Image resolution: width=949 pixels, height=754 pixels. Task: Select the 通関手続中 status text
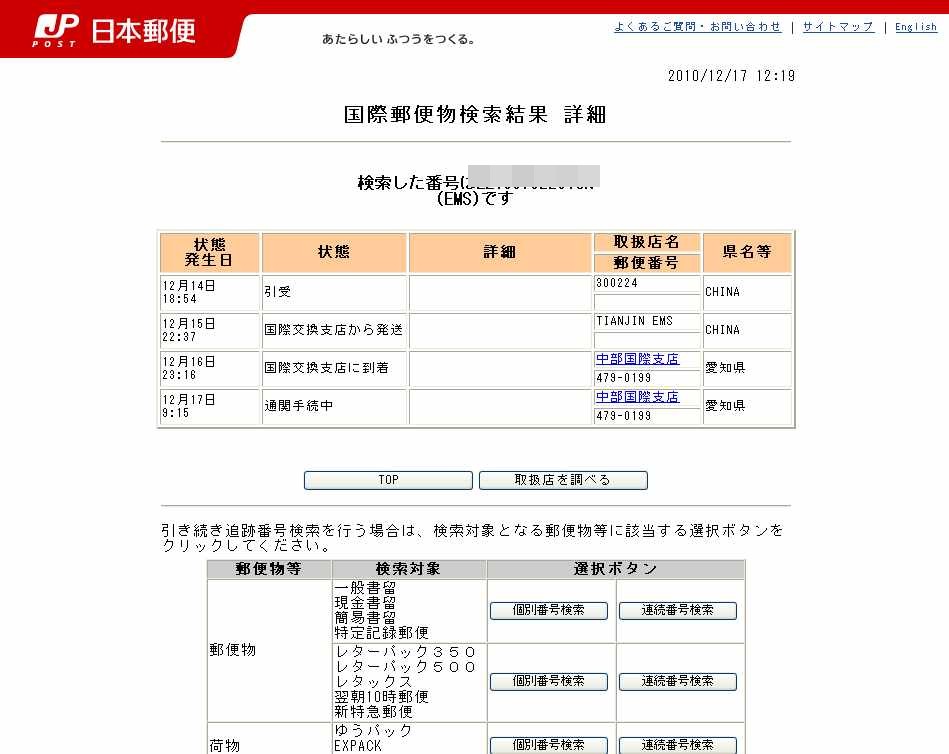tap(298, 406)
